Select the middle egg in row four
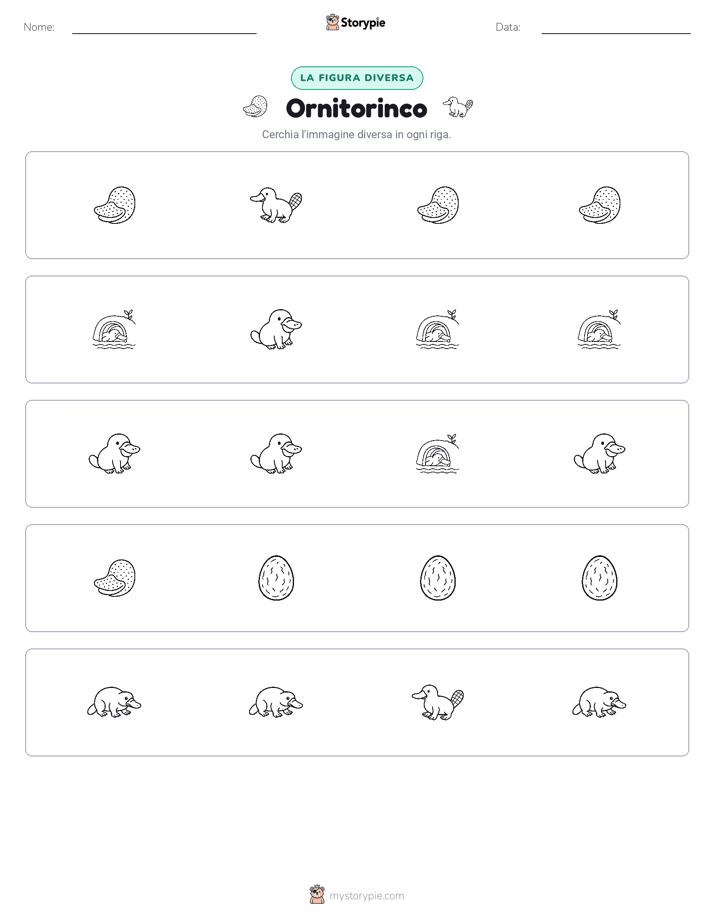The image size is (714, 924). coord(438,578)
